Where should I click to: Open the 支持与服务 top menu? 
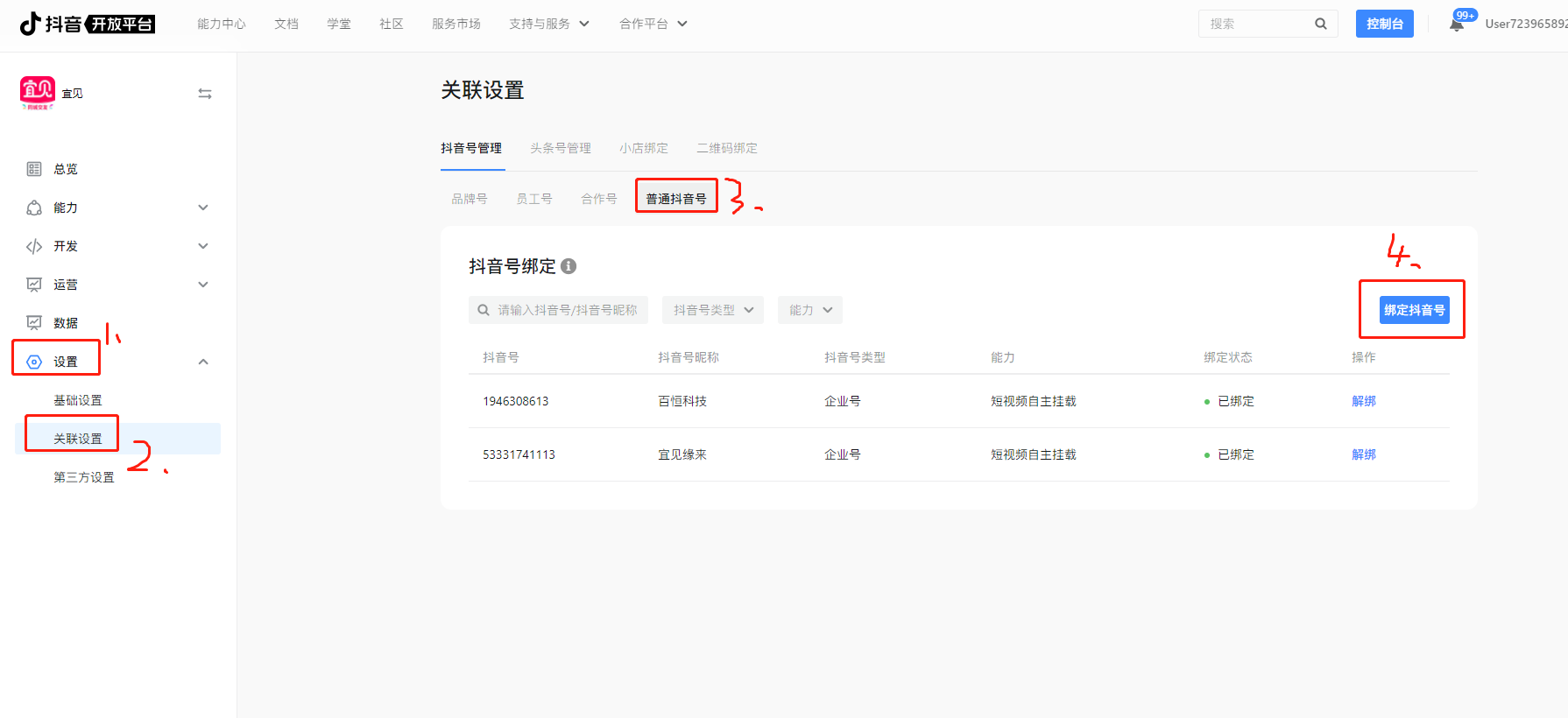tap(548, 24)
